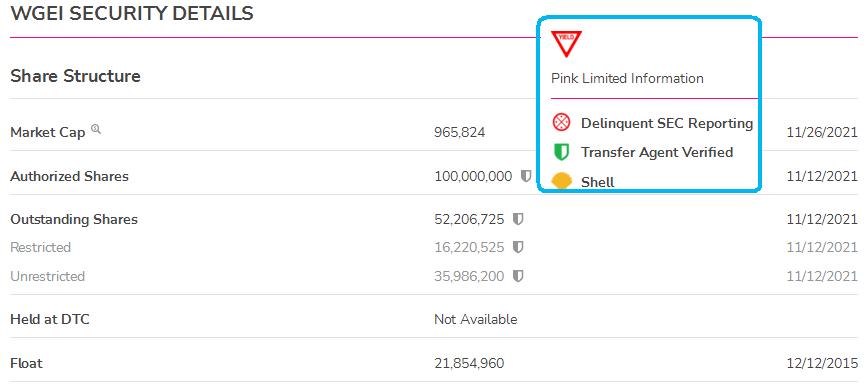
Task: Click the shield icon beside Restricted 16,220,525
Action: [x=518, y=247]
